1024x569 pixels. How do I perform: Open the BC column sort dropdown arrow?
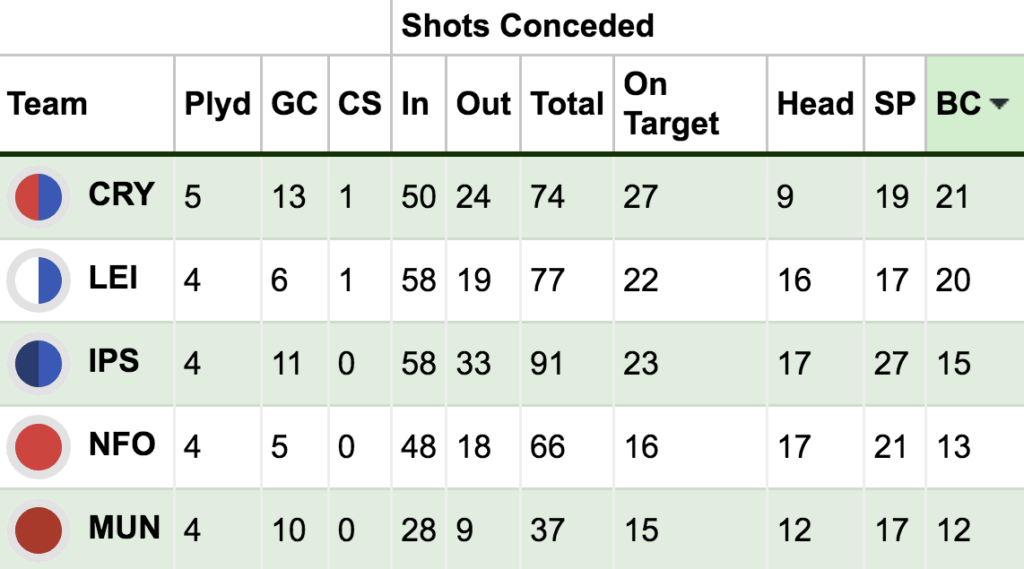pyautogui.click(x=999, y=103)
